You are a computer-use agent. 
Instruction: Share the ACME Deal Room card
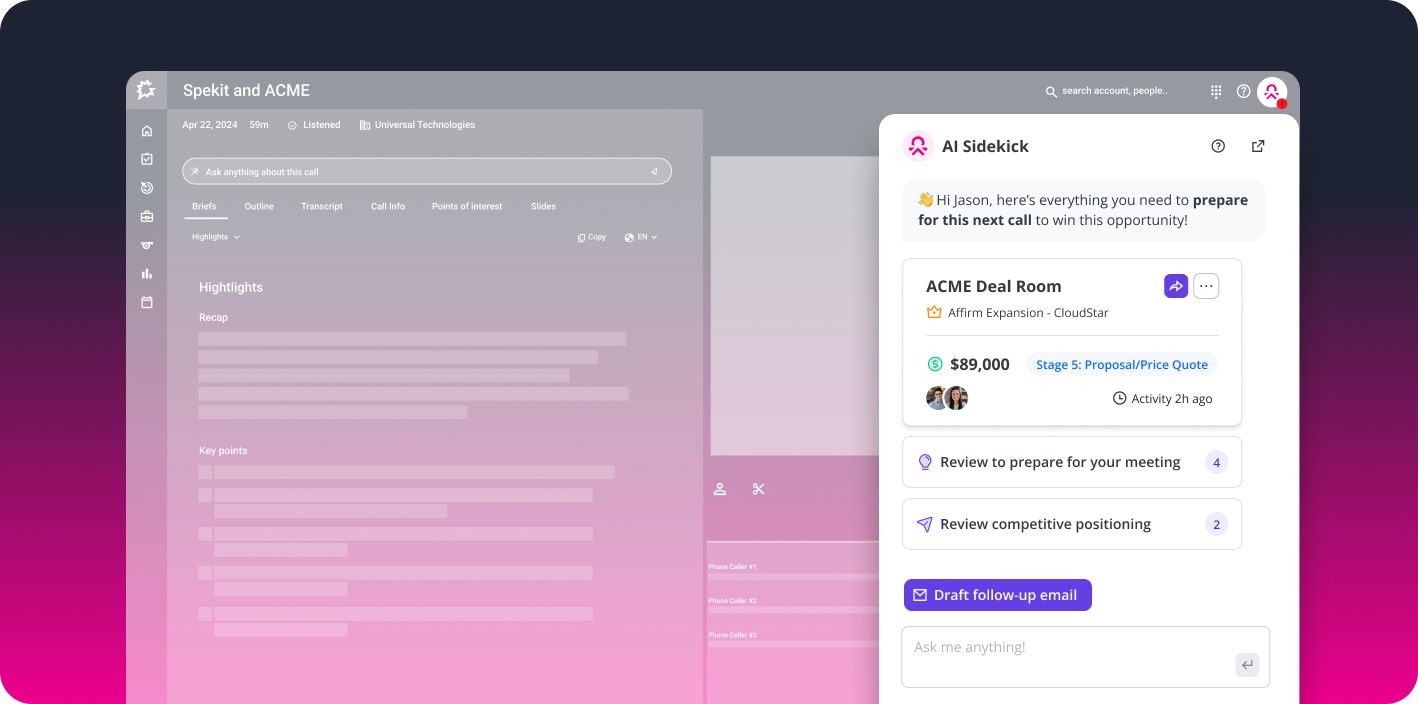[1176, 286]
